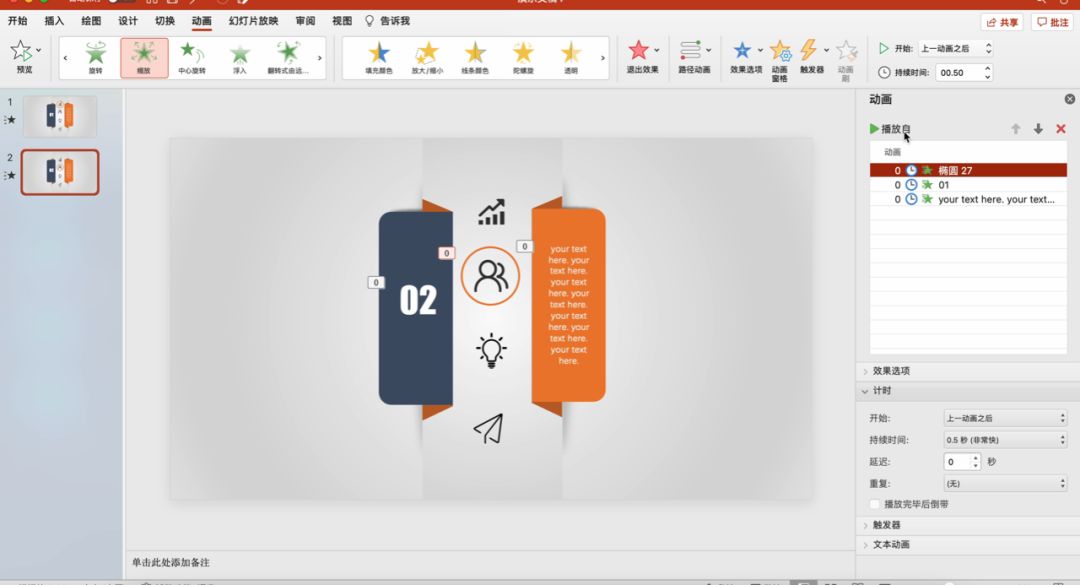Apply the 翻转式由远 entrance animation

pyautogui.click(x=288, y=57)
